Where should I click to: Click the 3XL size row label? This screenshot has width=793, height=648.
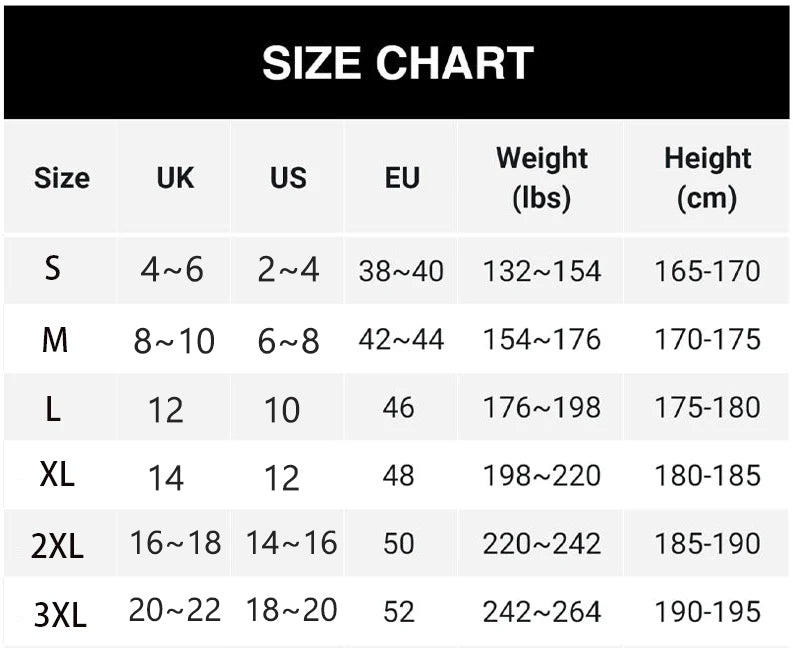click(60, 615)
